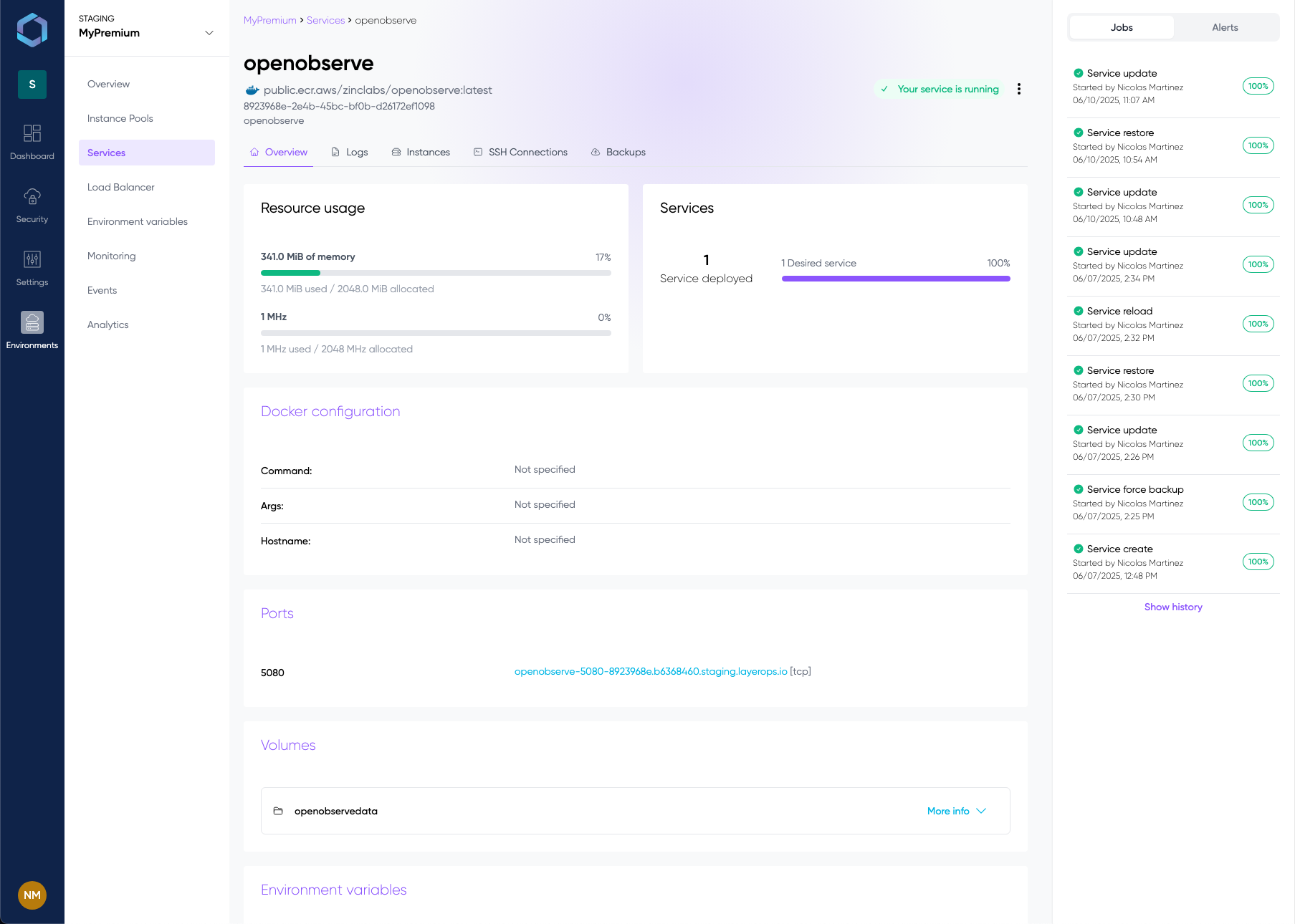Click the Environment variables section heading
The width and height of the screenshot is (1295, 924).
pyautogui.click(x=334, y=890)
